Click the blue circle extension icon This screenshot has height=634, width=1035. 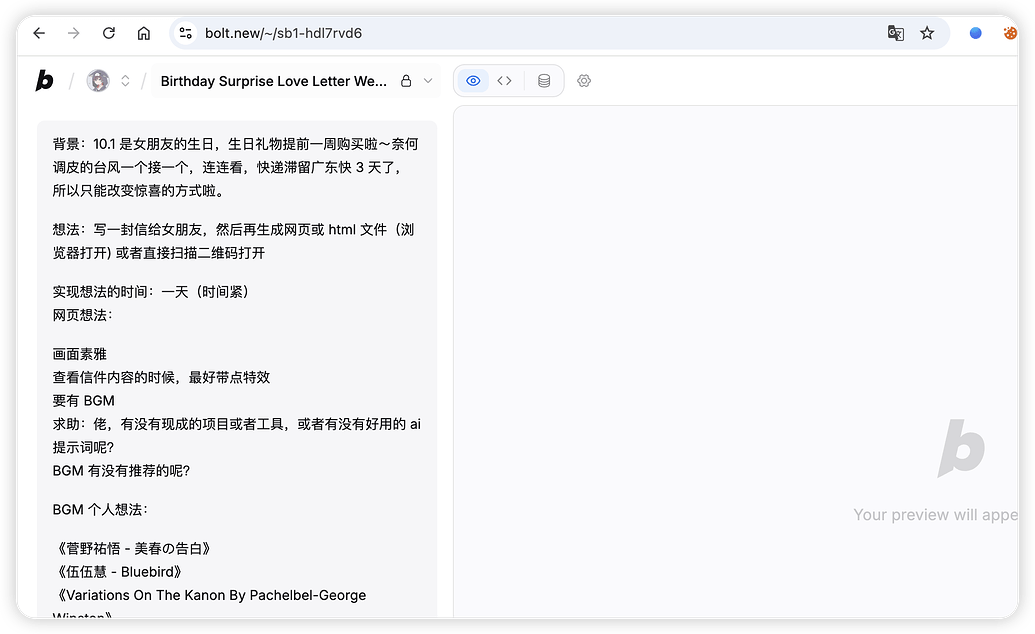tap(976, 33)
